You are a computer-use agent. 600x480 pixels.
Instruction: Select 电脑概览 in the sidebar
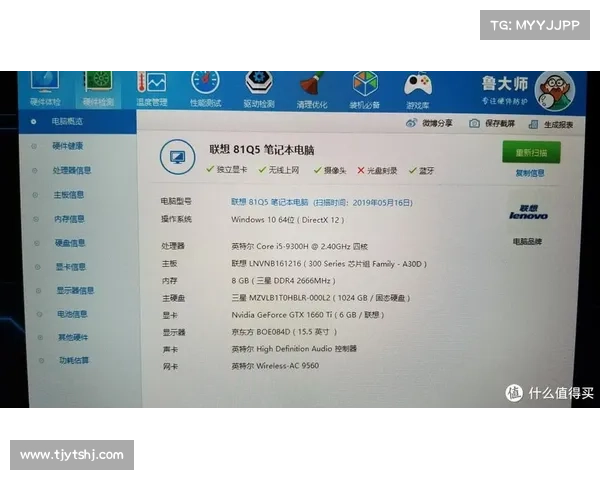coord(77,121)
